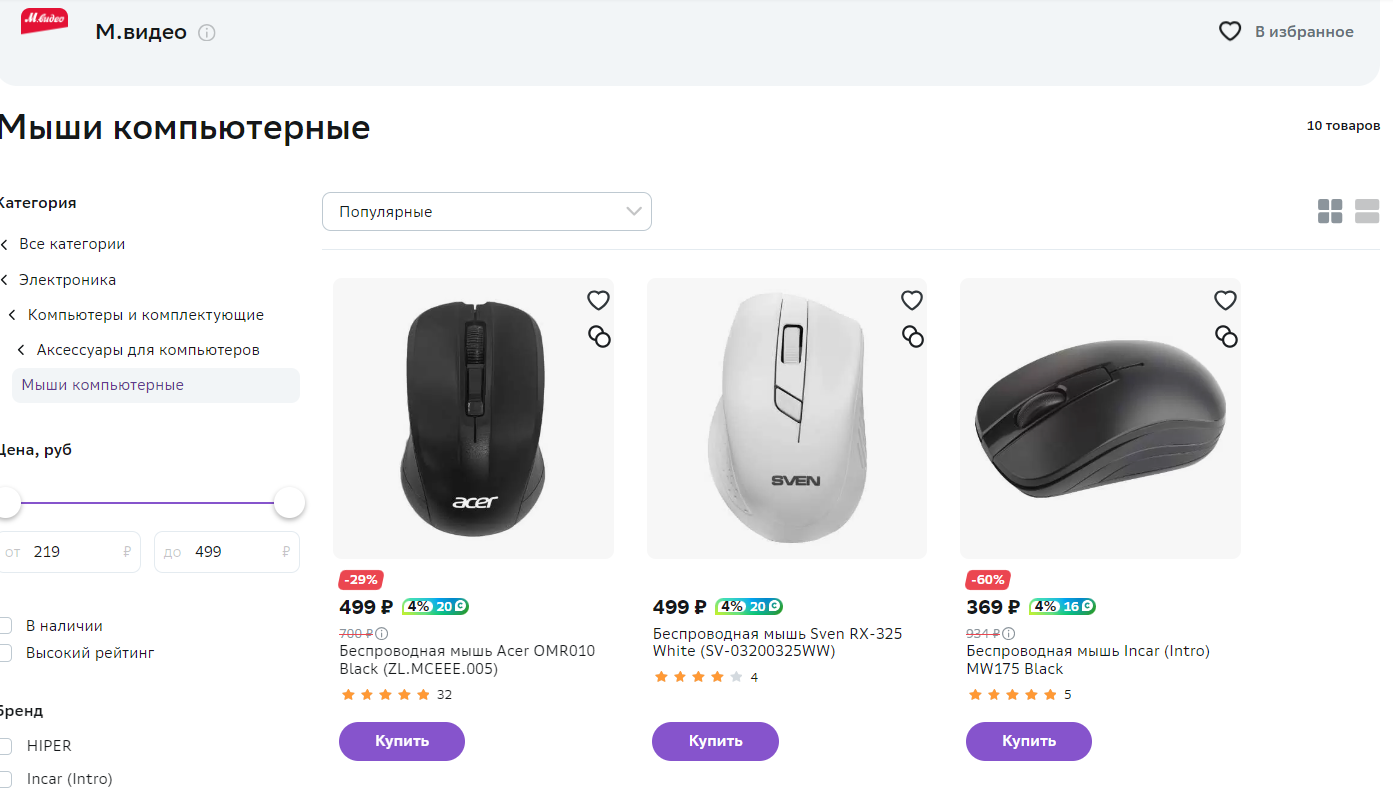Switch to grid view layout icon

tap(1330, 211)
